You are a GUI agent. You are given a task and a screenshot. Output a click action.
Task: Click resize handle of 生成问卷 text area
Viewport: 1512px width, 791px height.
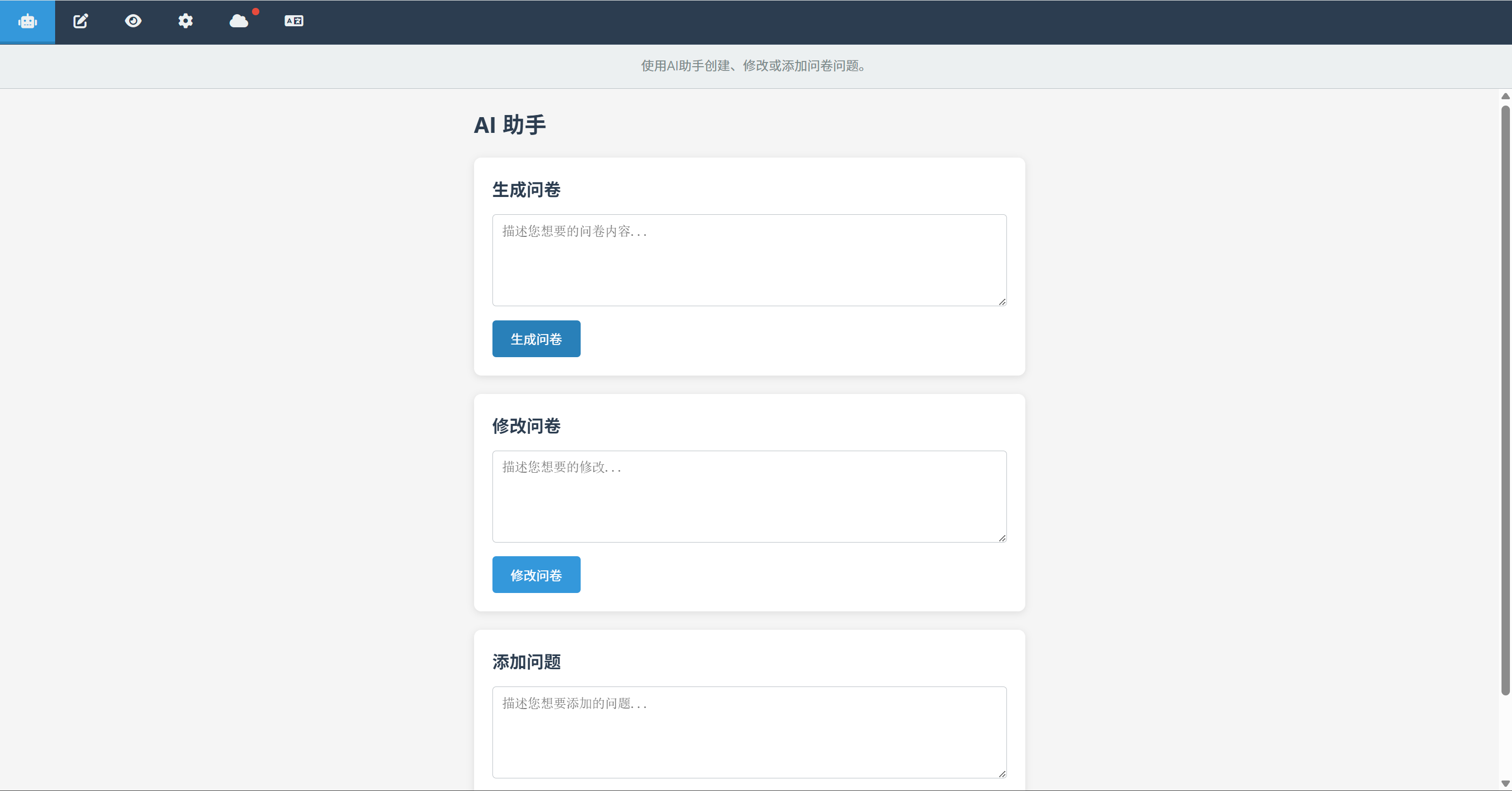[1002, 302]
